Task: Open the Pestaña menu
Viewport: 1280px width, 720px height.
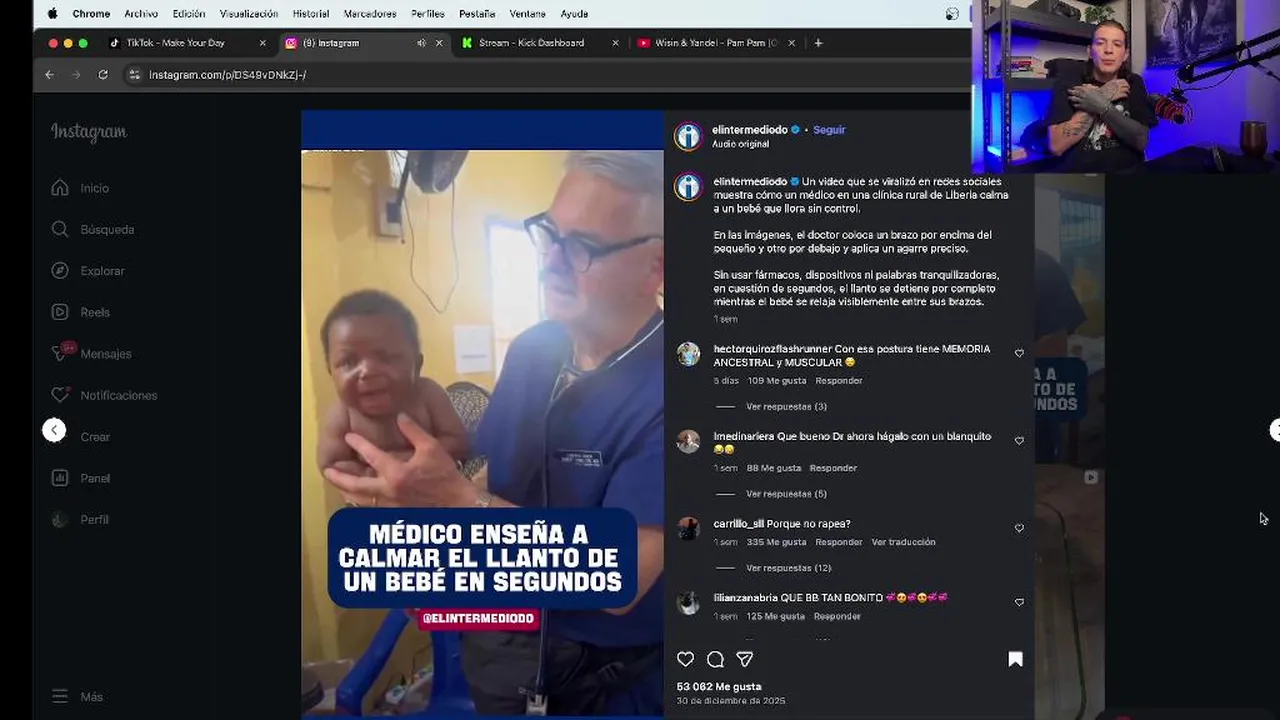Action: point(477,14)
